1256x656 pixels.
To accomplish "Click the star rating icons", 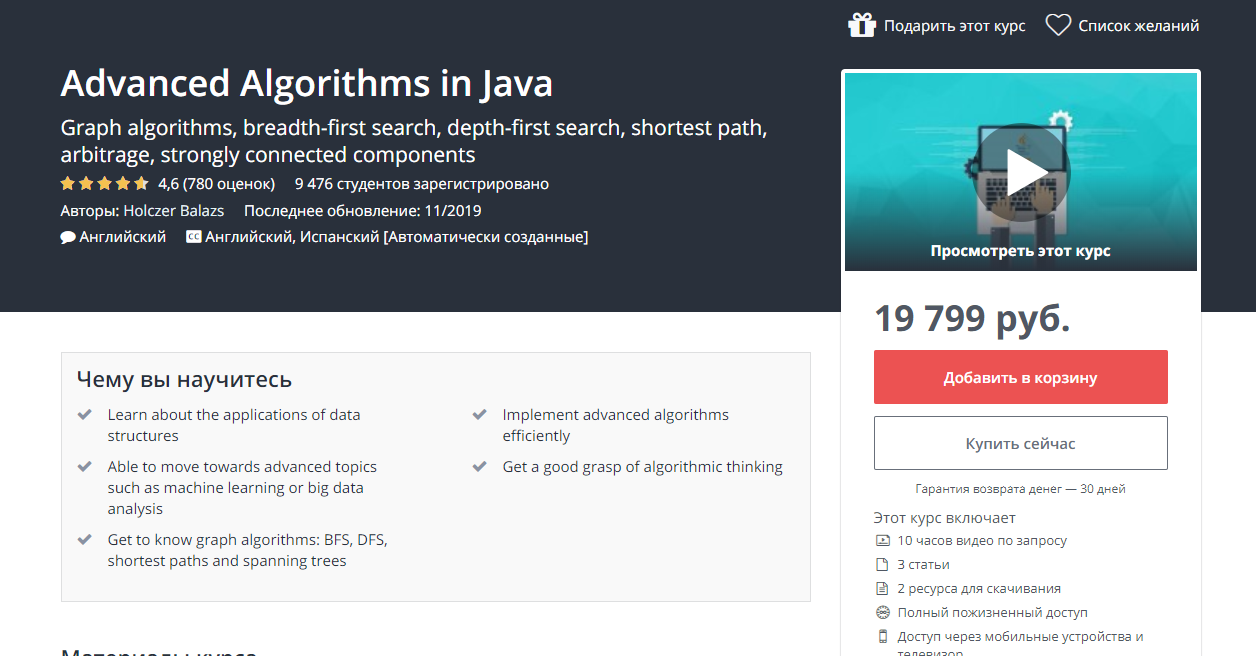I will pyautogui.click(x=104, y=184).
